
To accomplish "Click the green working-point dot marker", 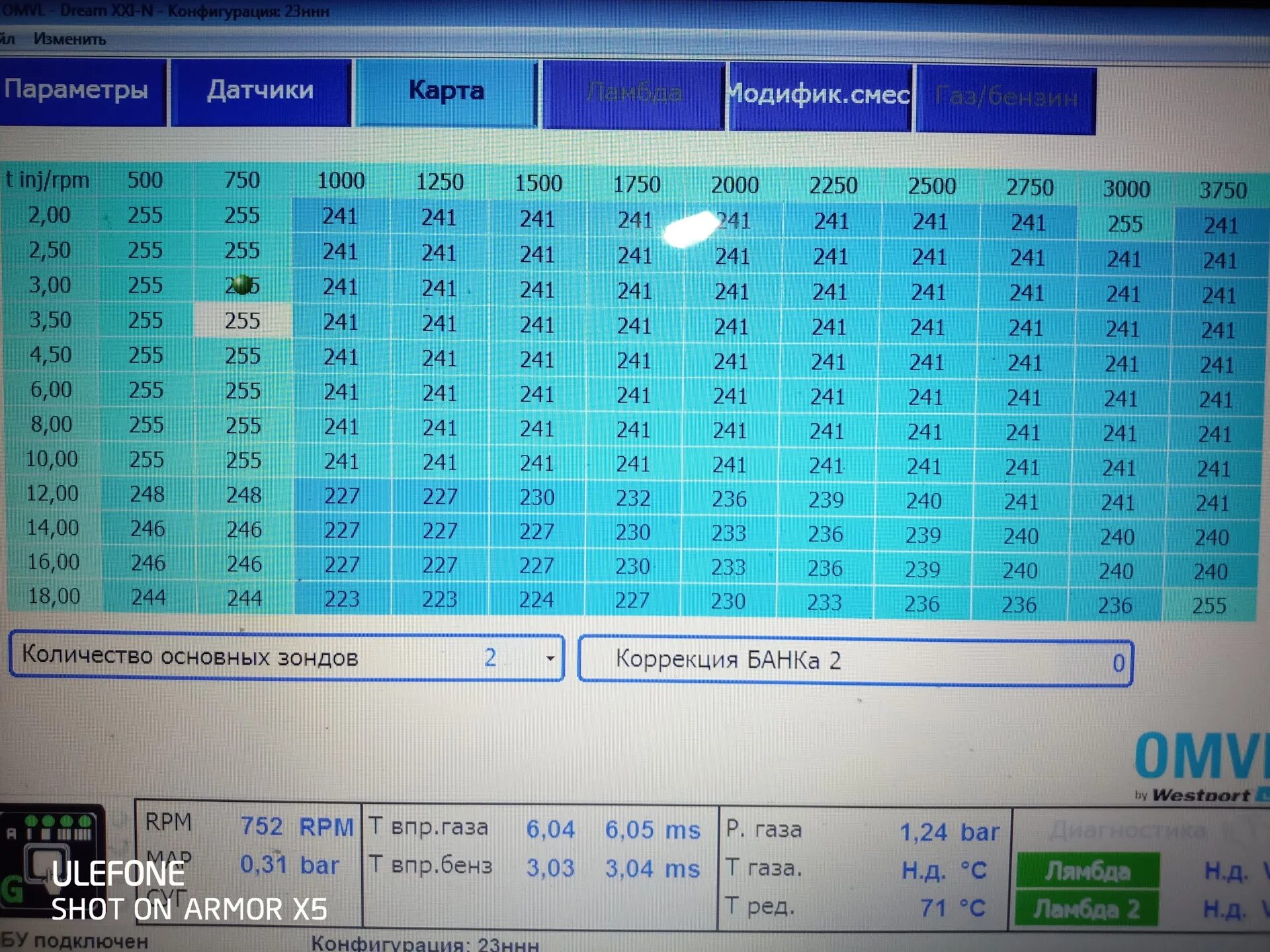I will point(243,284).
